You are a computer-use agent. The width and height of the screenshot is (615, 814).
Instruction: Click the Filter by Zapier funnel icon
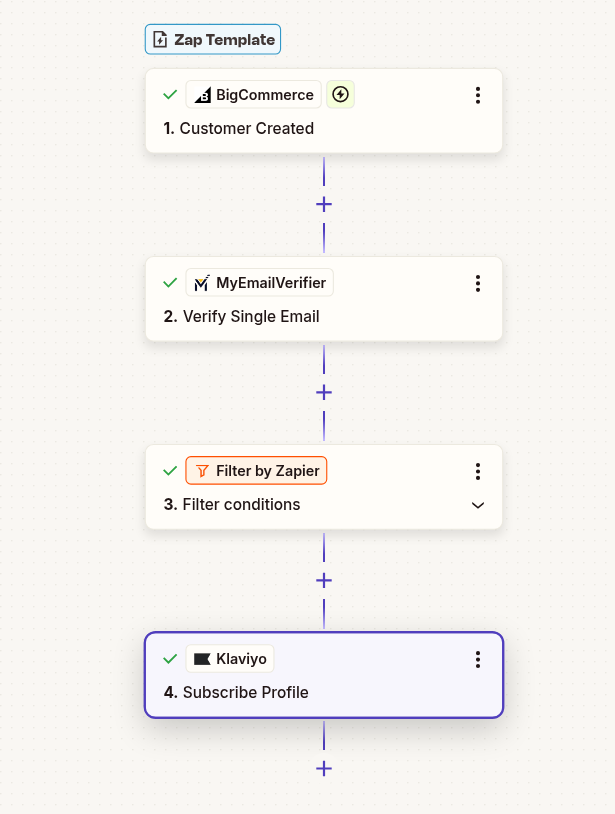(203, 470)
